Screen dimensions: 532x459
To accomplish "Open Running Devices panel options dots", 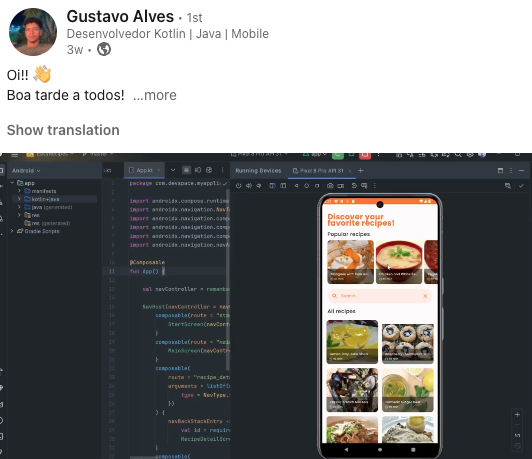I will (511, 171).
